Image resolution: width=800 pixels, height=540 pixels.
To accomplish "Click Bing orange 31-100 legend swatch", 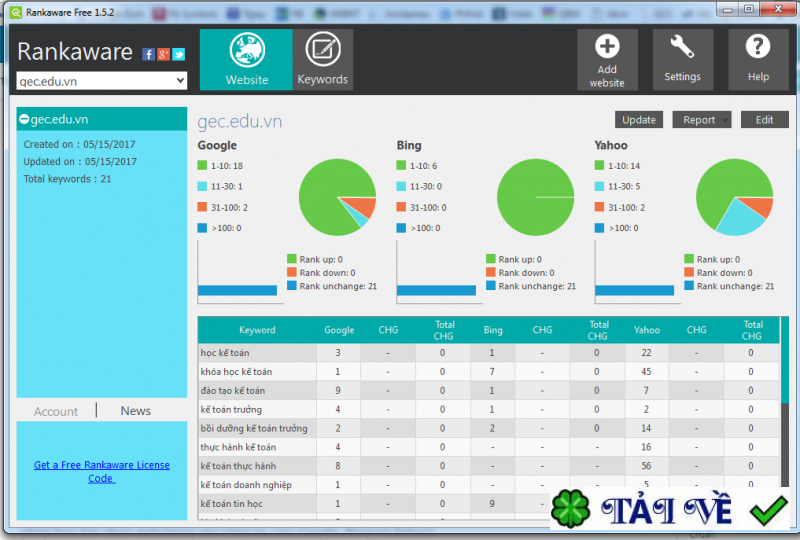I will pos(401,207).
